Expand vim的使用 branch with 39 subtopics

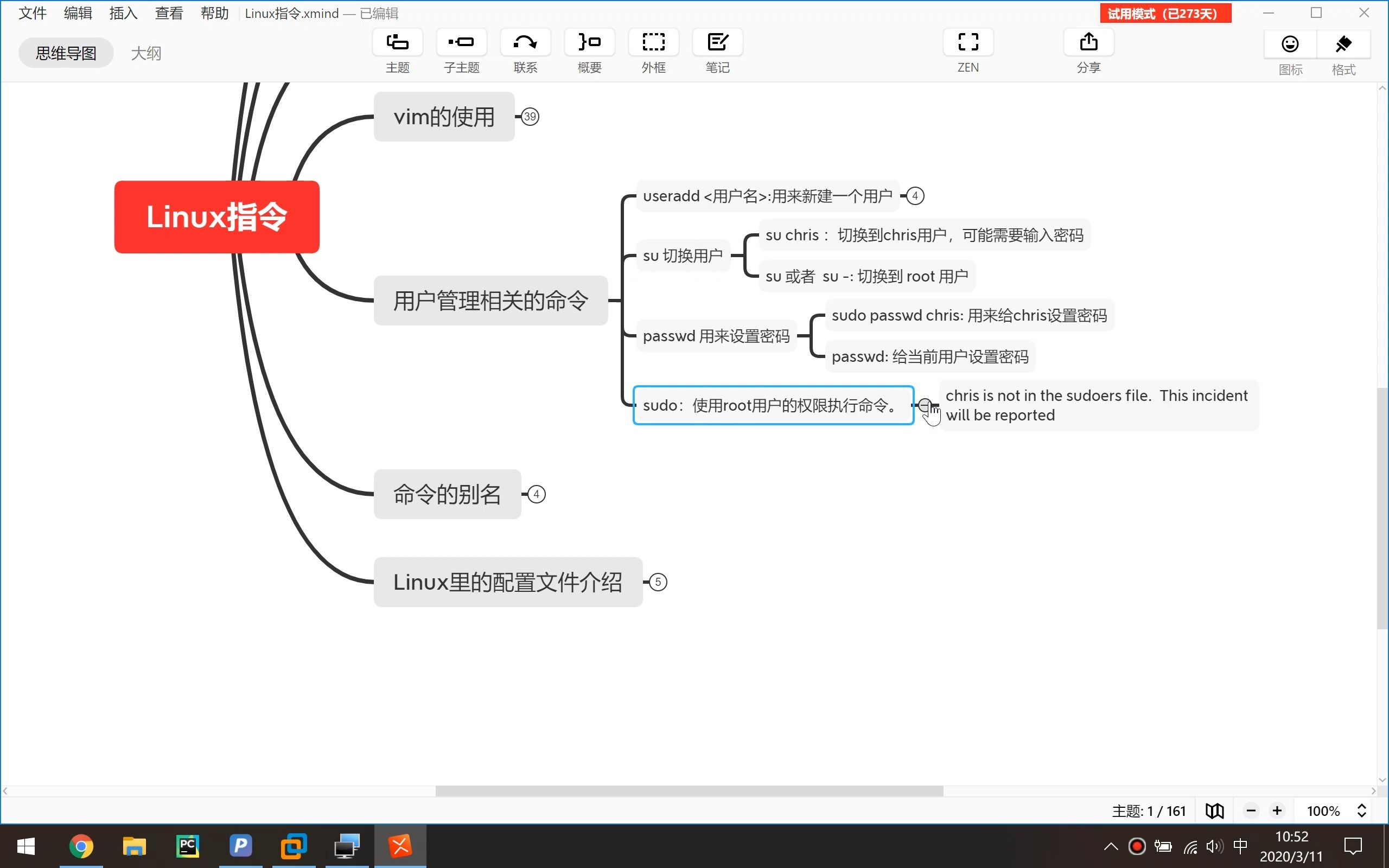530,117
